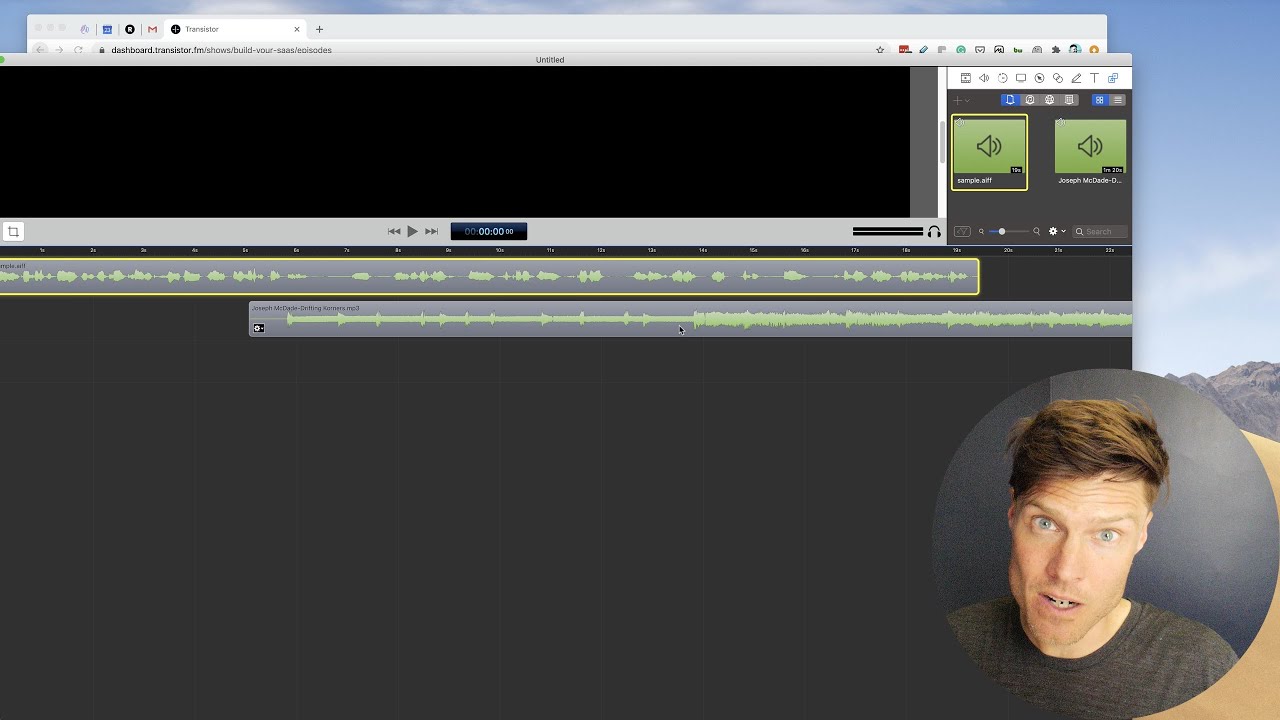The width and height of the screenshot is (1280, 720).
Task: Switch media library to list view
Action: pos(1118,100)
